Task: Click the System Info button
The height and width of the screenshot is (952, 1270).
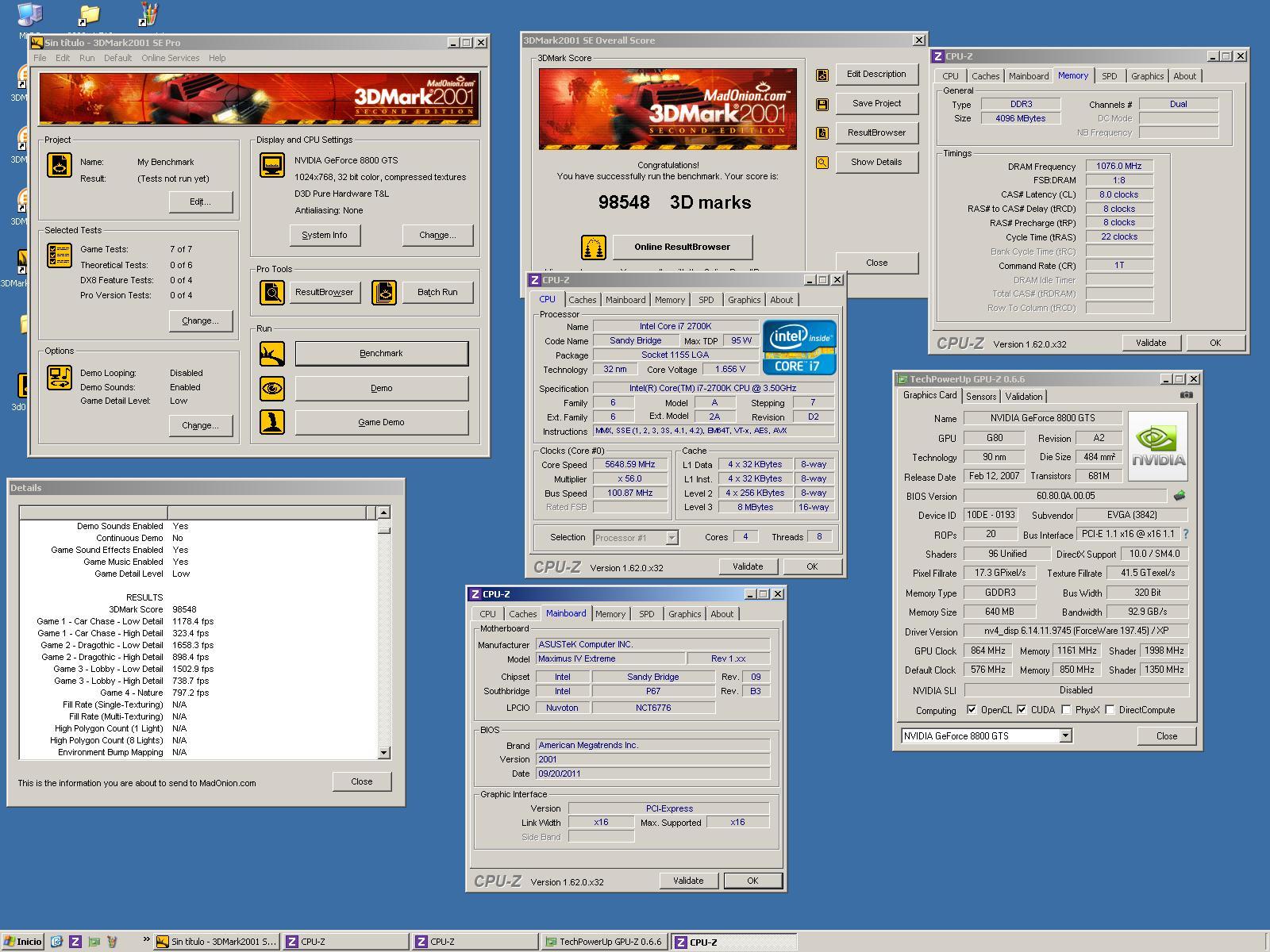Action: click(x=325, y=235)
